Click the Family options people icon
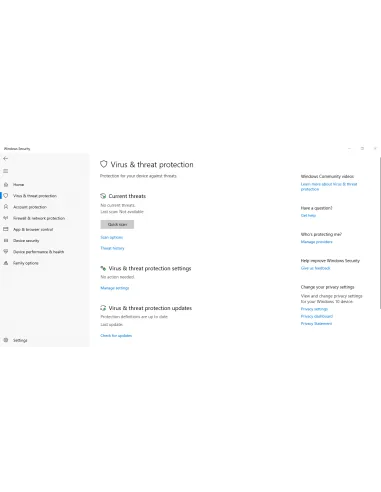The width and height of the screenshot is (381, 492). 6,263
